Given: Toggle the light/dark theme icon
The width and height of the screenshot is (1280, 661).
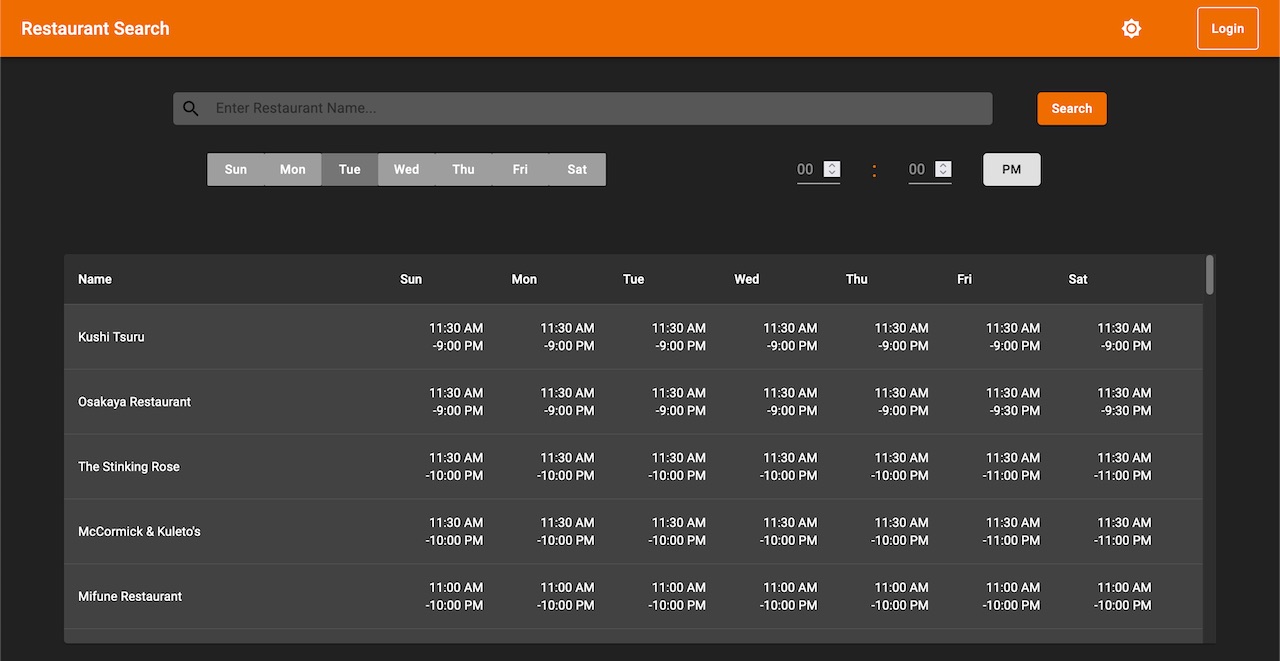Looking at the screenshot, I should (x=1131, y=29).
